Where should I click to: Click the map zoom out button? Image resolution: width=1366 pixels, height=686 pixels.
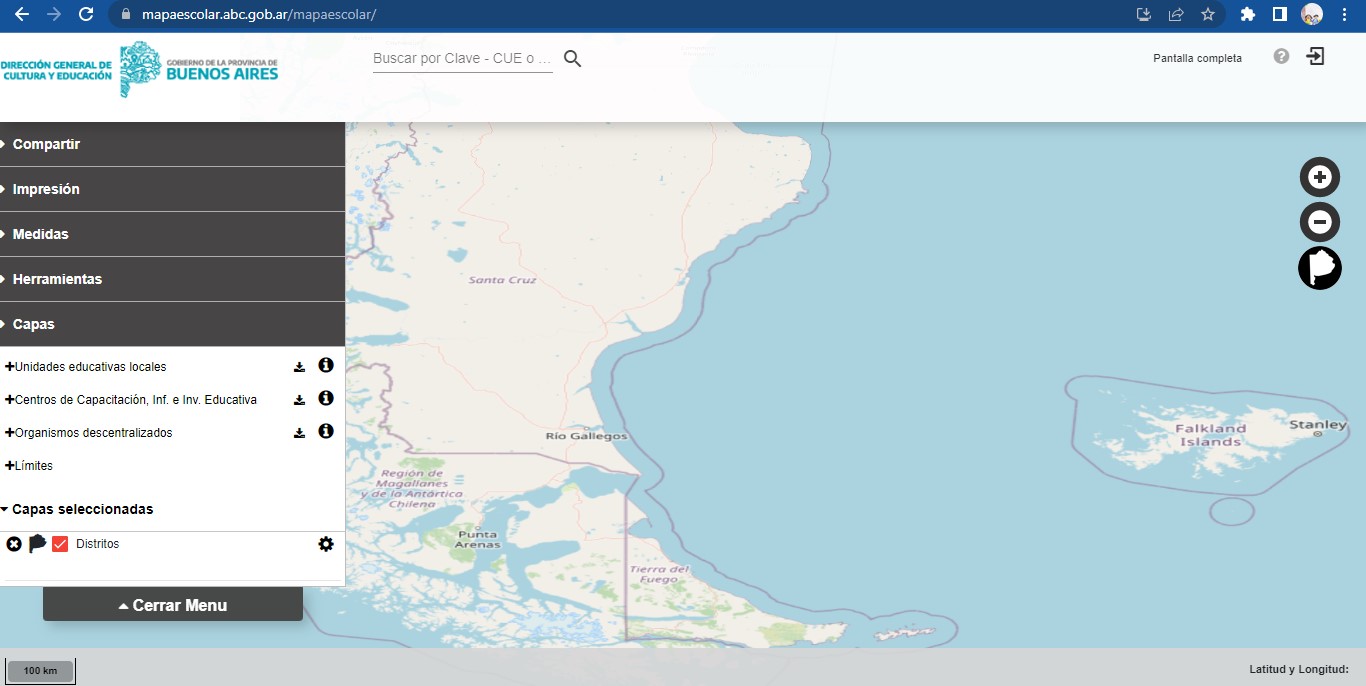coord(1320,222)
